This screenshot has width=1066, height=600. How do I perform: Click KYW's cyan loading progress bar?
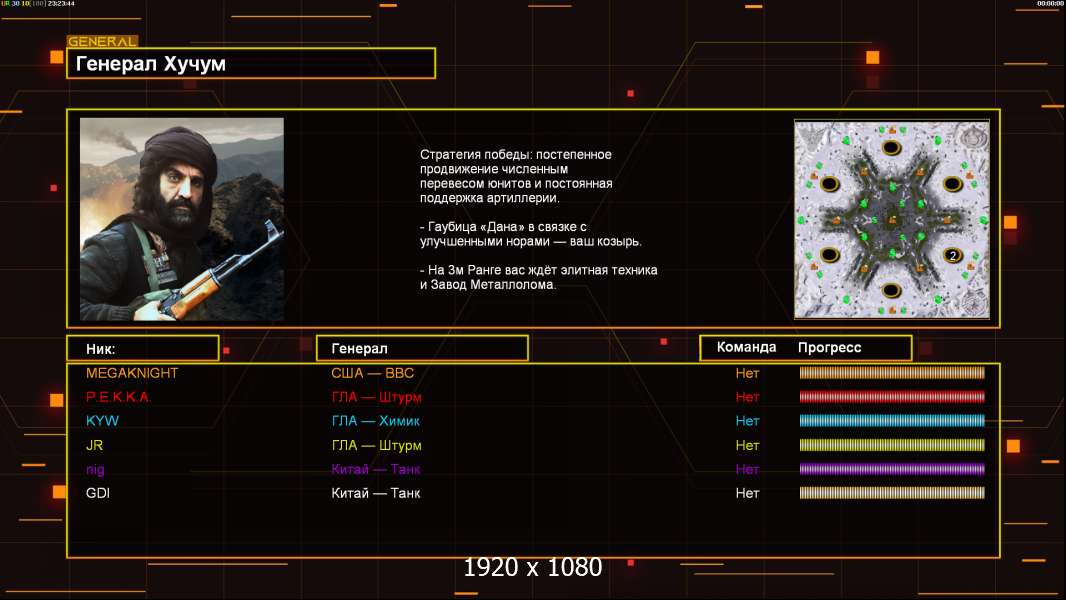pos(892,421)
